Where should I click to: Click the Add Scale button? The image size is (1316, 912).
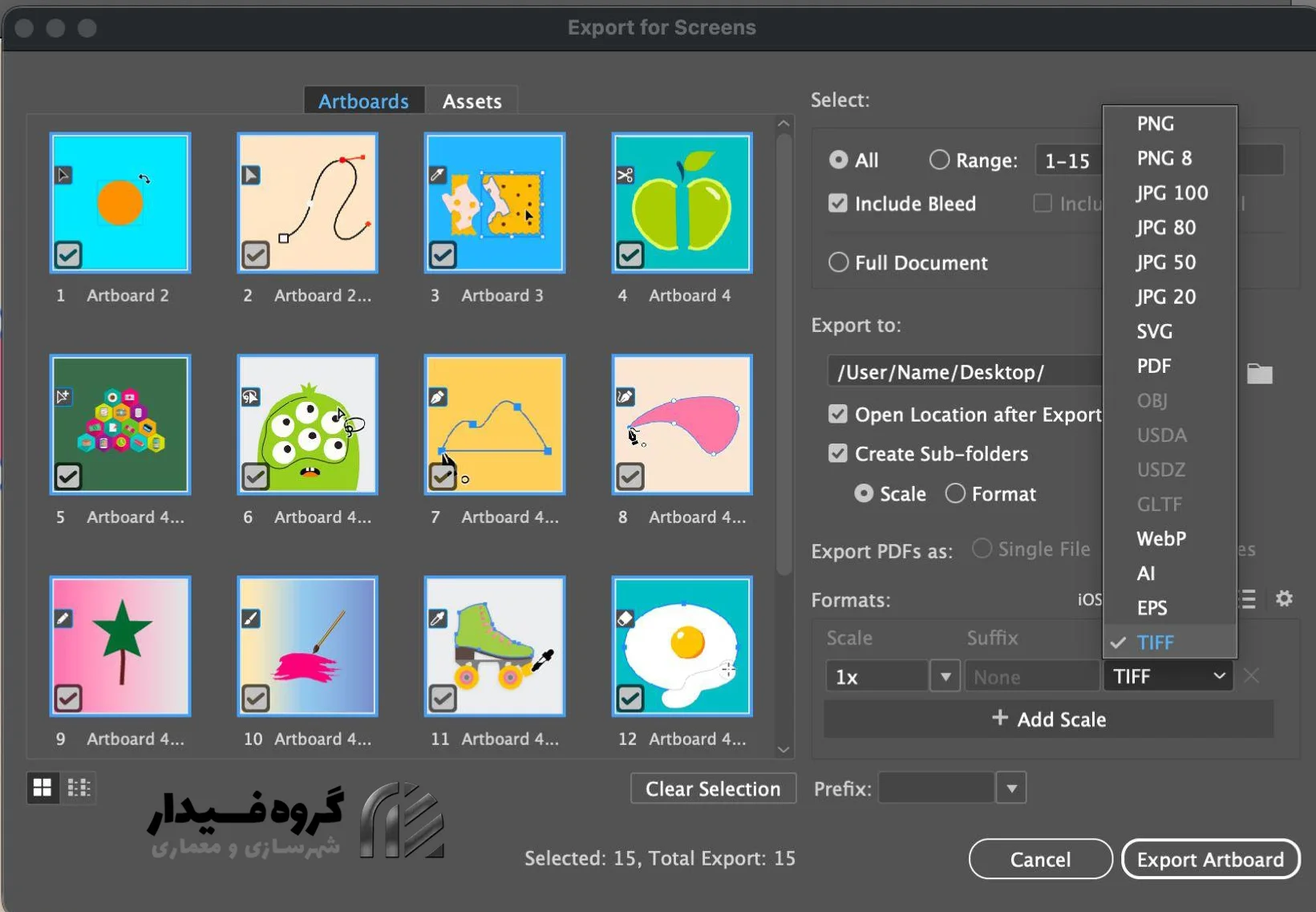(x=1049, y=719)
